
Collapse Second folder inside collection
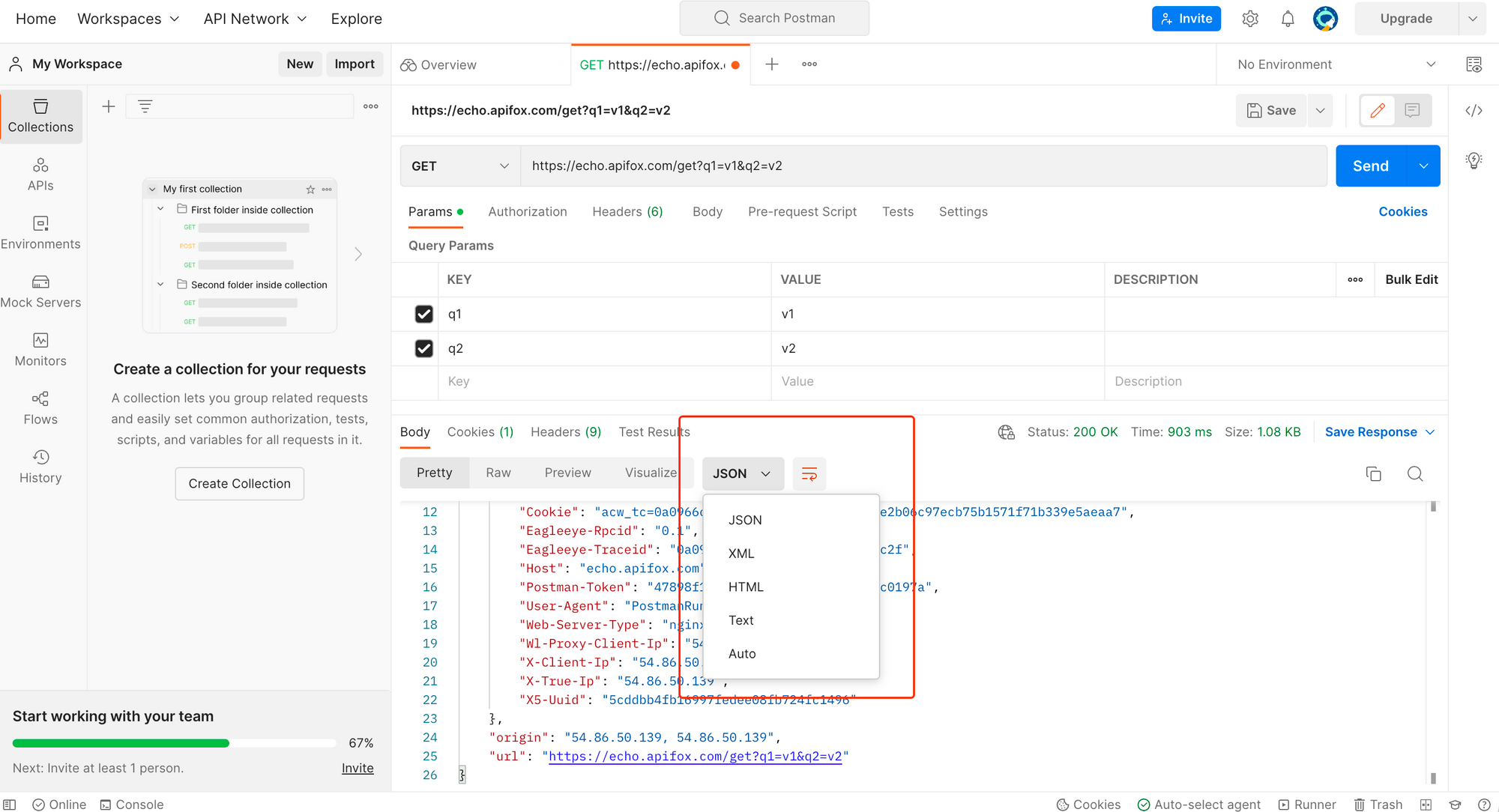[160, 285]
